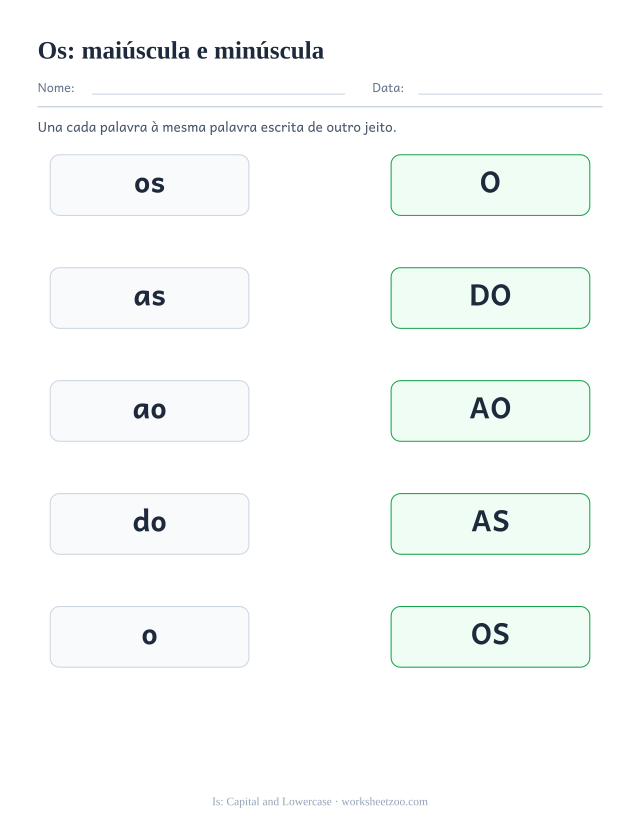Pick the lowercase 'ao' word card
This screenshot has height=829, width=640.
150,411
